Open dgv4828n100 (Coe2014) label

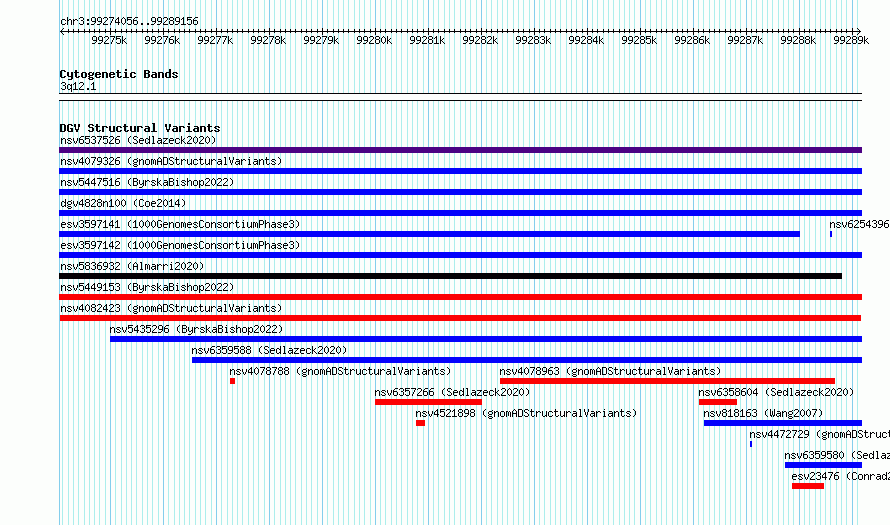[x=123, y=203]
